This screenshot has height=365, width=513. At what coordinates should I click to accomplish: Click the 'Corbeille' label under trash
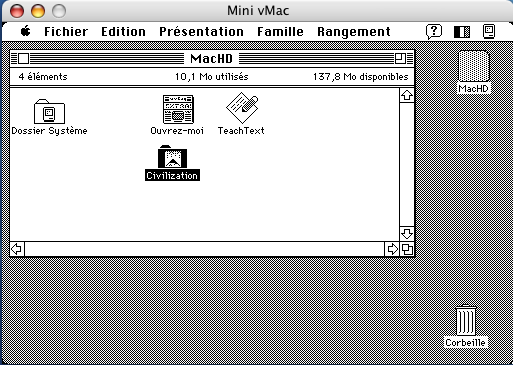[466, 343]
